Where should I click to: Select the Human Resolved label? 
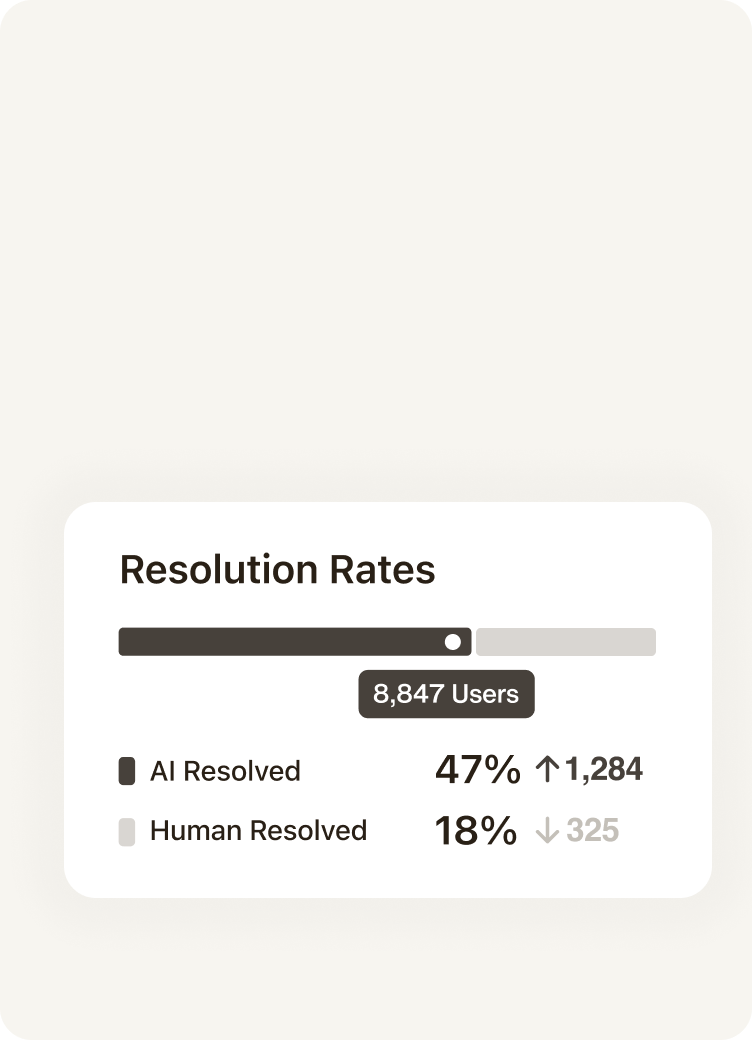259,830
